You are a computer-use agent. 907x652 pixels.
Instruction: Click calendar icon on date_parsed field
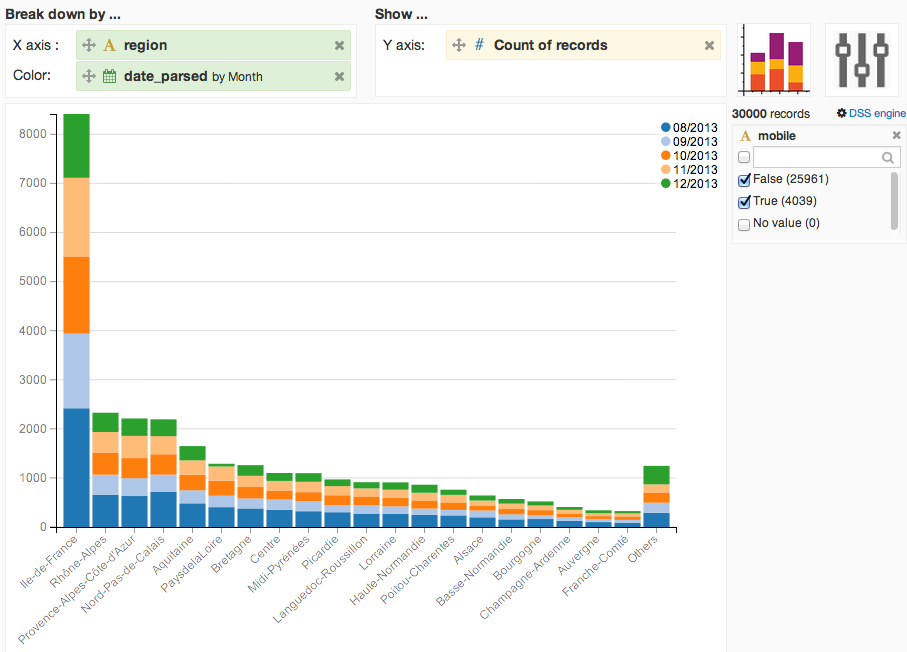point(109,76)
